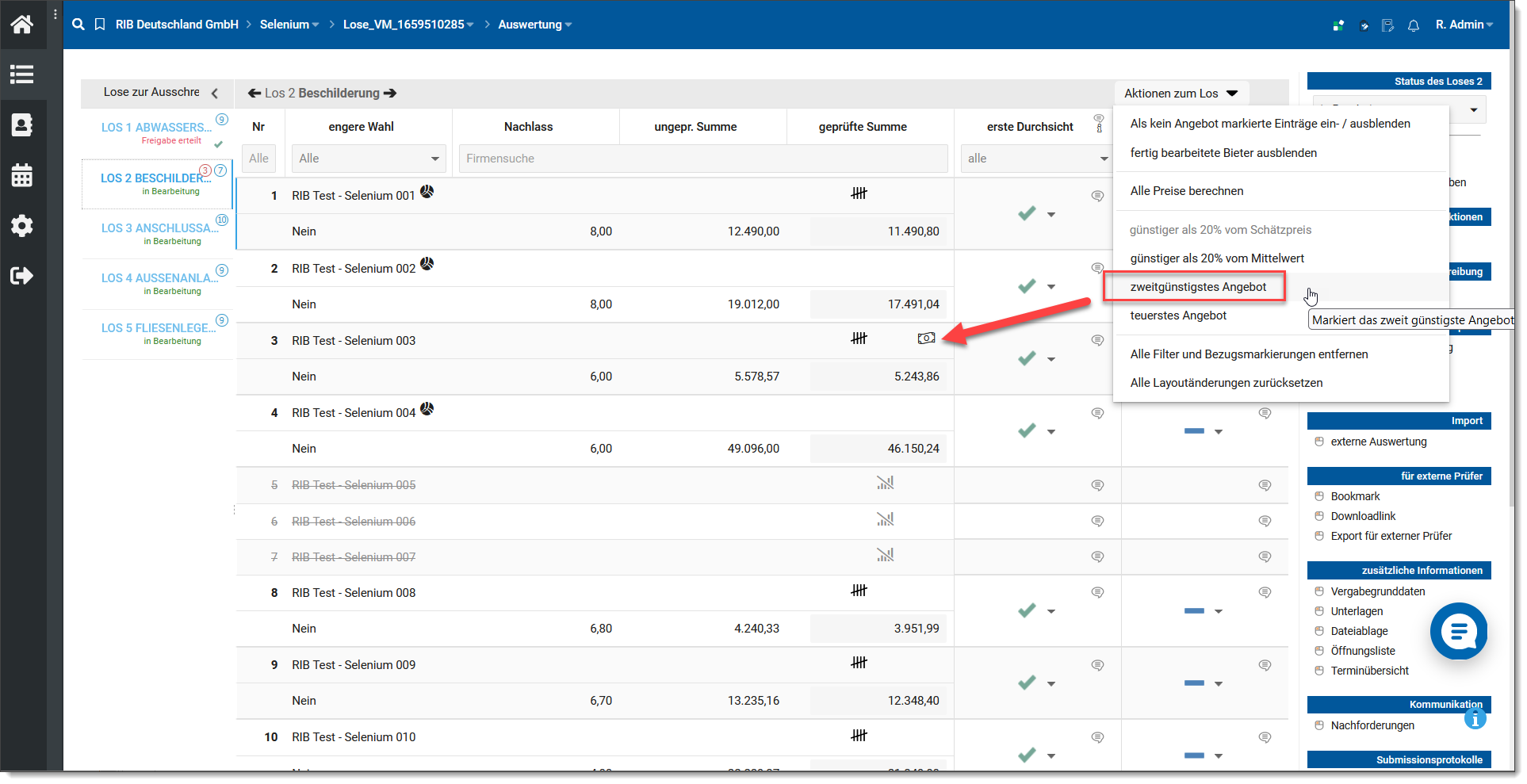
Task: Click the Firmensuche input field
Action: point(703,159)
